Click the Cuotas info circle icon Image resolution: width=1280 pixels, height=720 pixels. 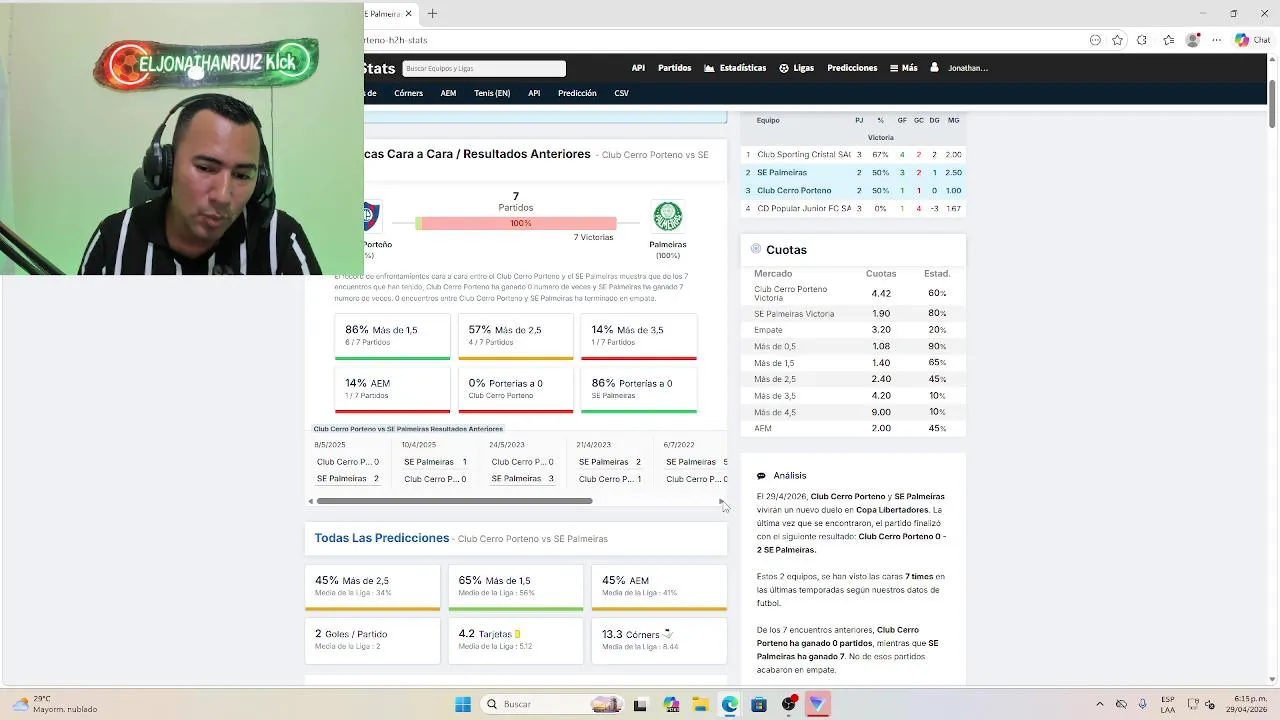pos(756,249)
